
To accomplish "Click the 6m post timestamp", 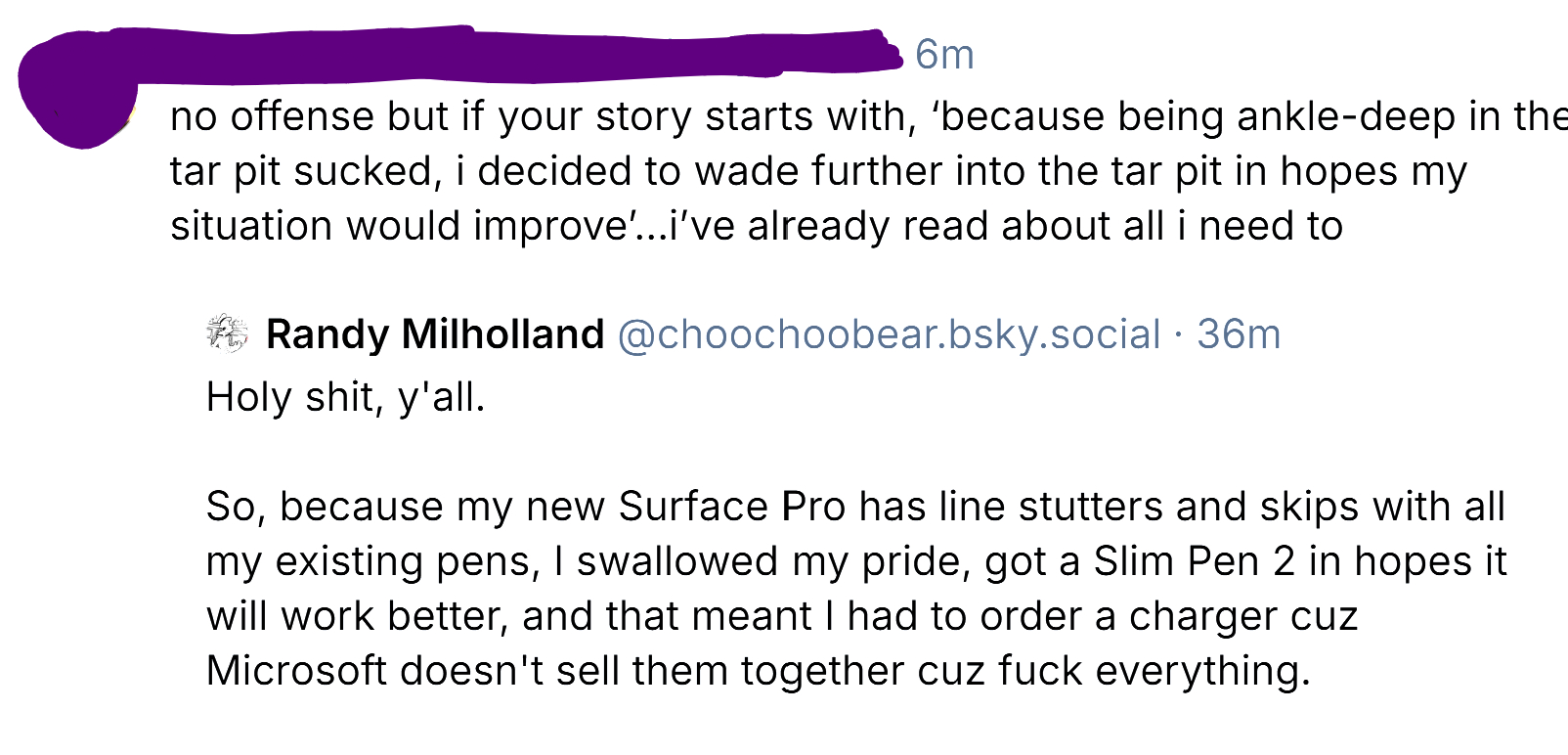I will click(x=944, y=55).
